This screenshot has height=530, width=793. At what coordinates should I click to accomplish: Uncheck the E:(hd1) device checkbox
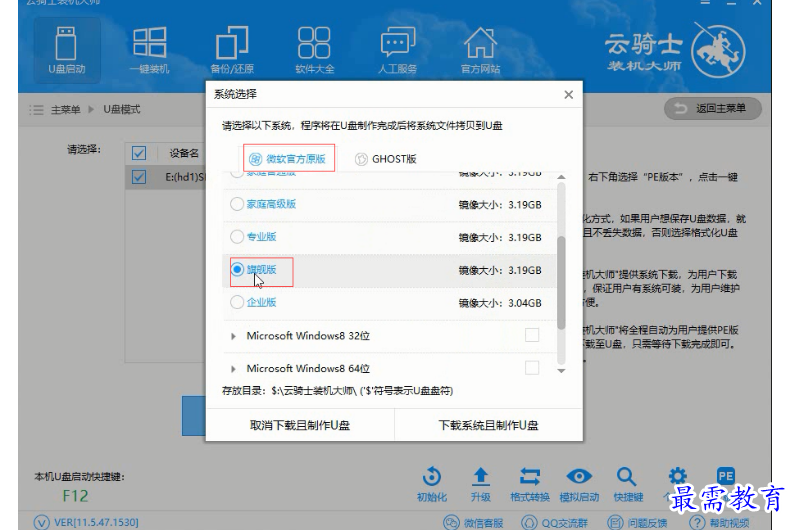click(x=139, y=177)
